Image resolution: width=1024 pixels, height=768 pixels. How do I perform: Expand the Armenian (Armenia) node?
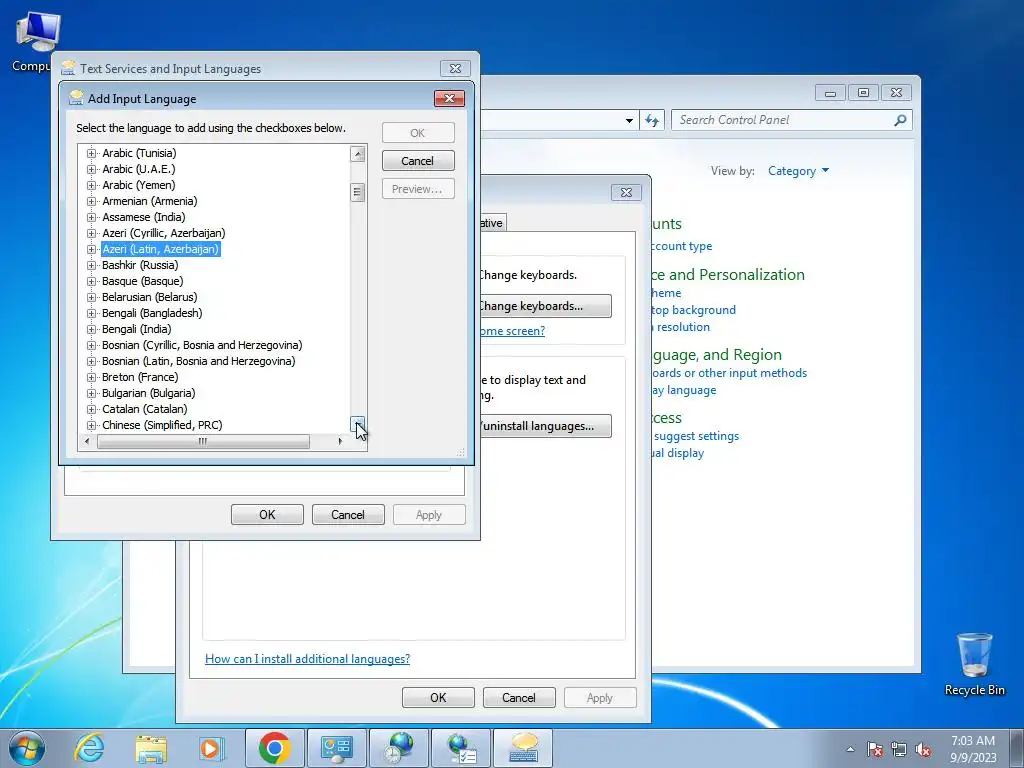(x=91, y=201)
